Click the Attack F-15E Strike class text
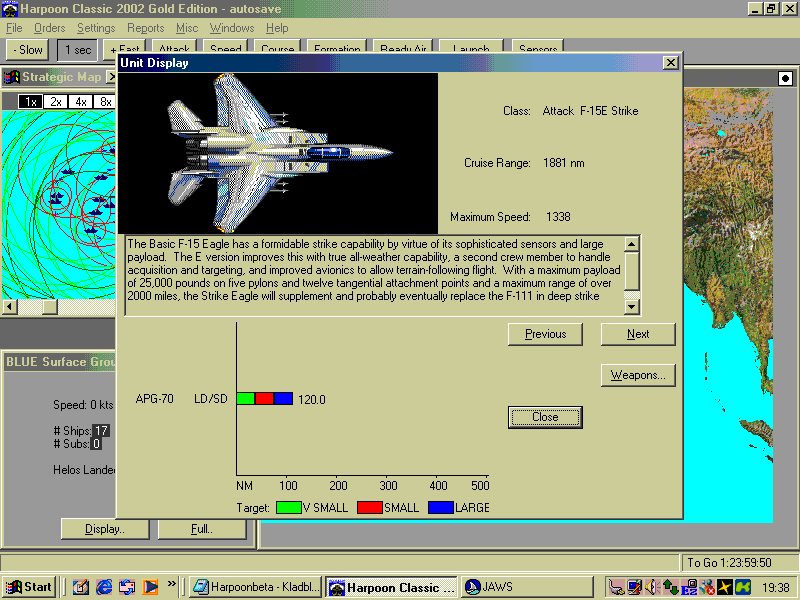Screen dimensions: 800x600 590,111
